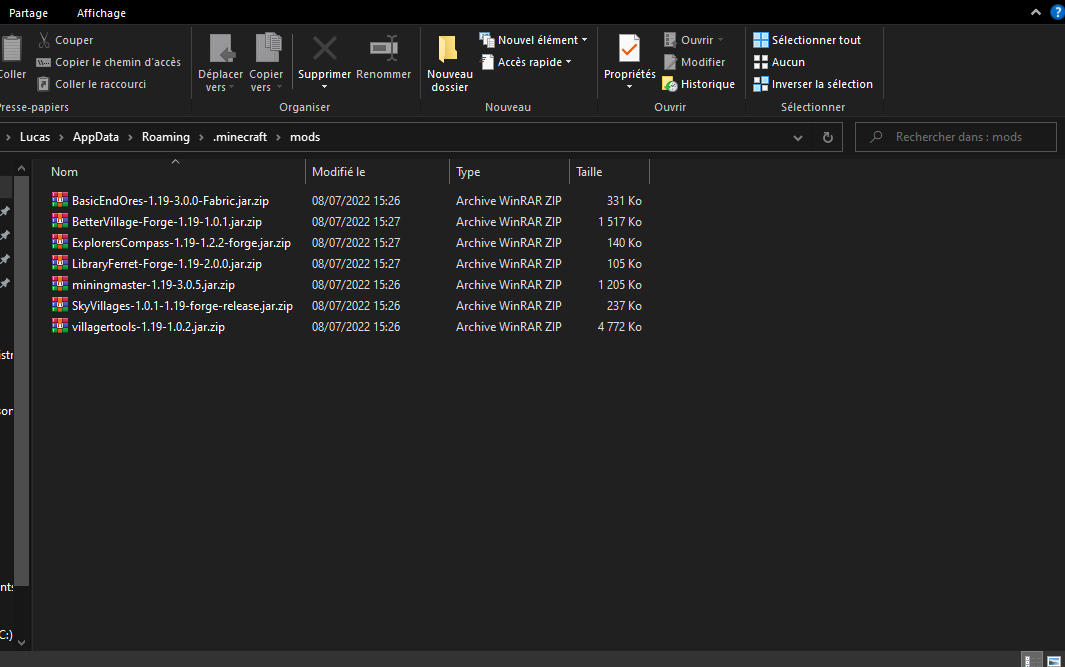Switch to large icons view in status bar
This screenshot has width=1065, height=667.
tap(1053, 660)
